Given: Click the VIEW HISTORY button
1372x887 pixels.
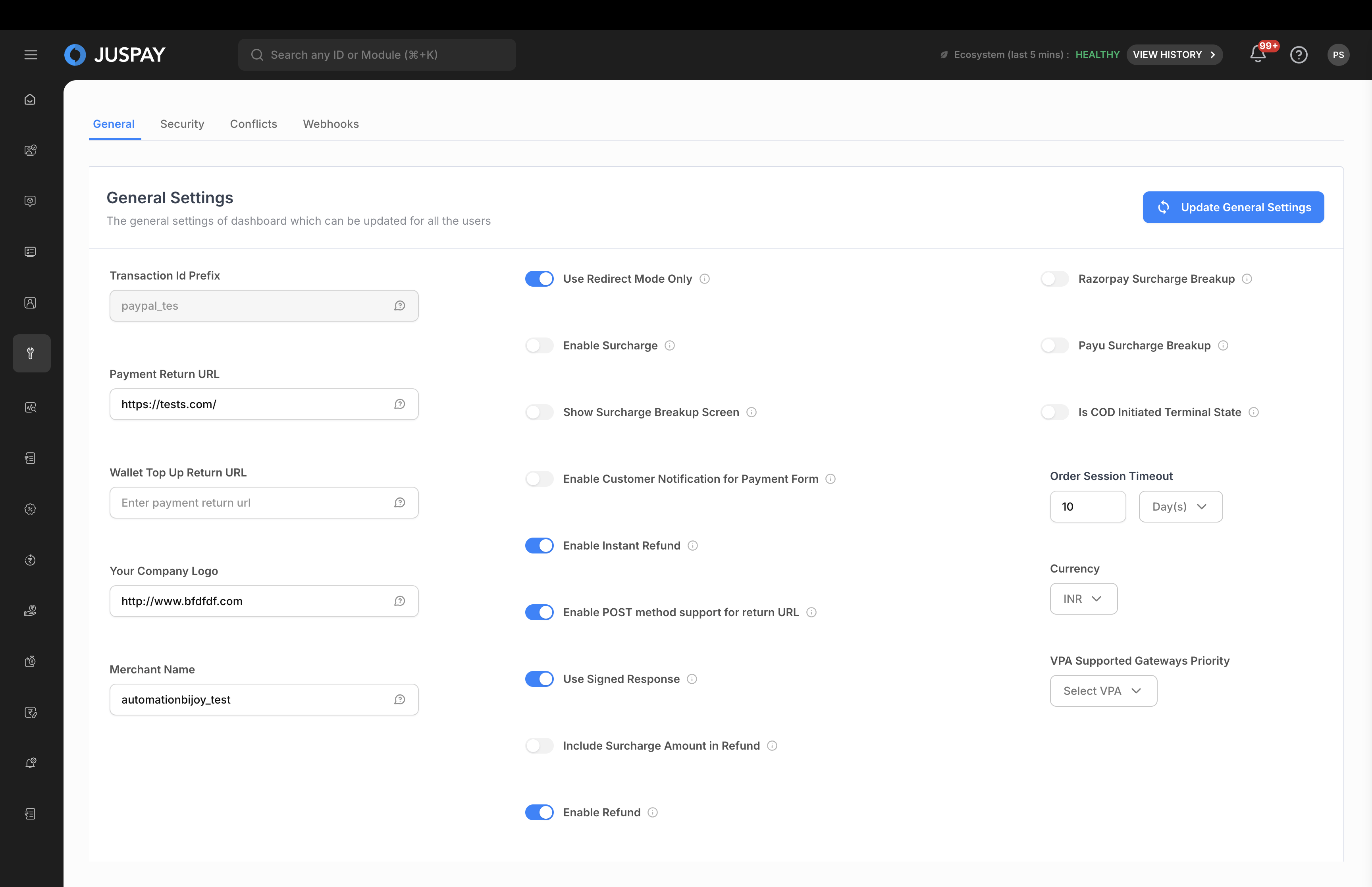Looking at the screenshot, I should 1174,55.
